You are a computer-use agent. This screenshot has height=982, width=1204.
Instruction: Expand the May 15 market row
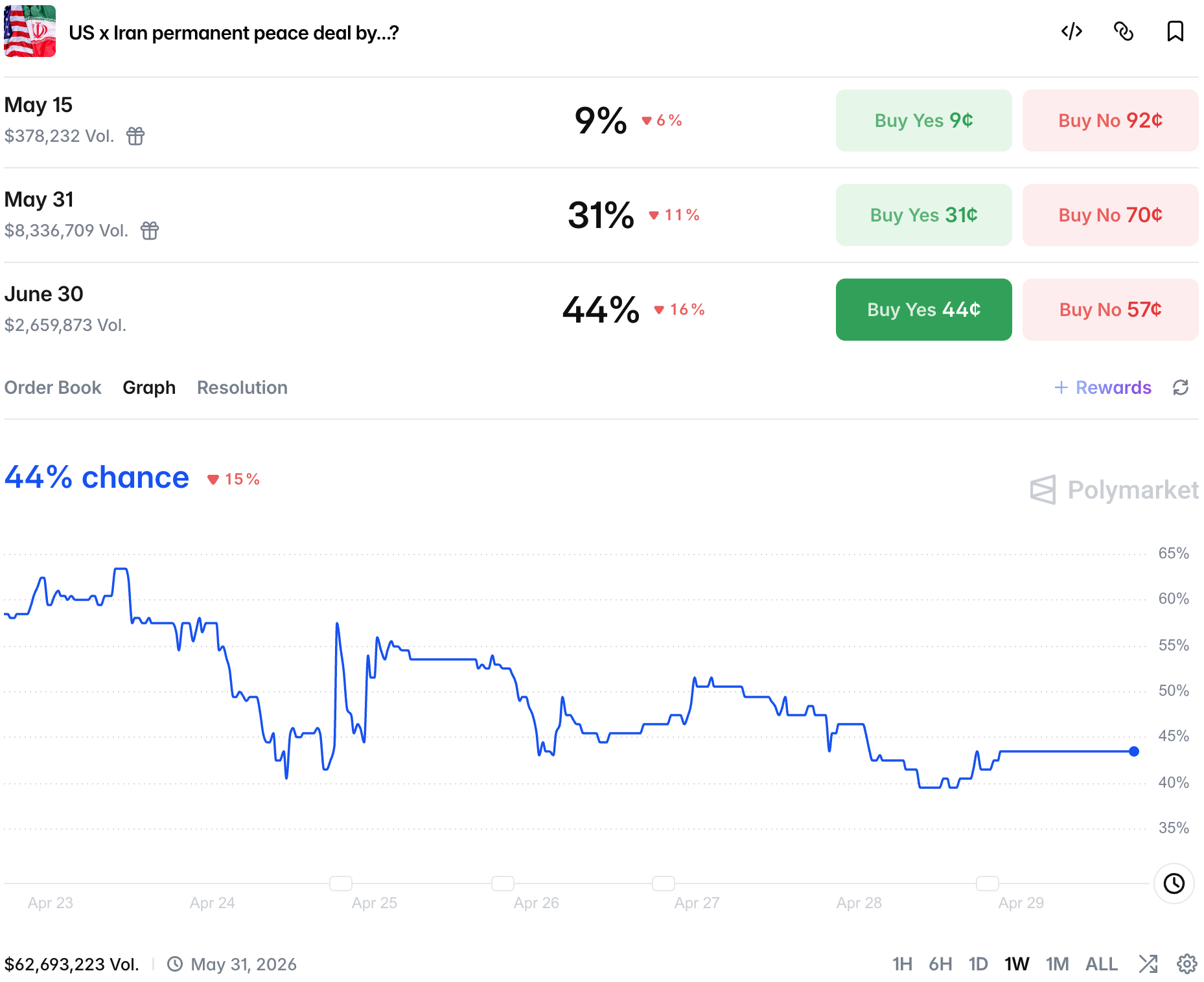324,121
